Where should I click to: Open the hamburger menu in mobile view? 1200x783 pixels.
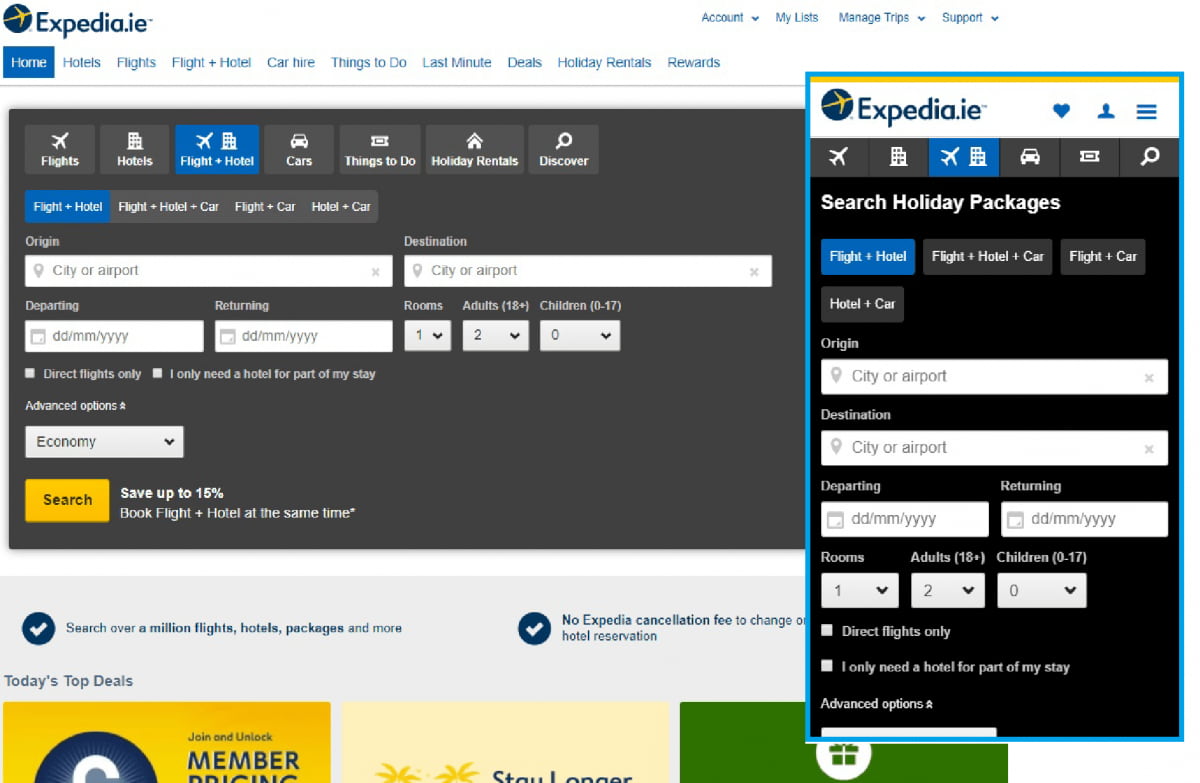(x=1146, y=111)
